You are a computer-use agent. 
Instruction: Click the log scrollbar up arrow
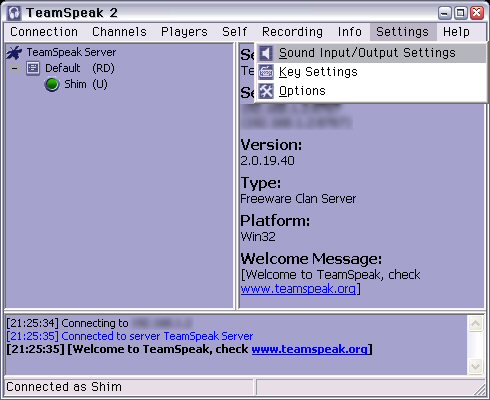pos(475,323)
